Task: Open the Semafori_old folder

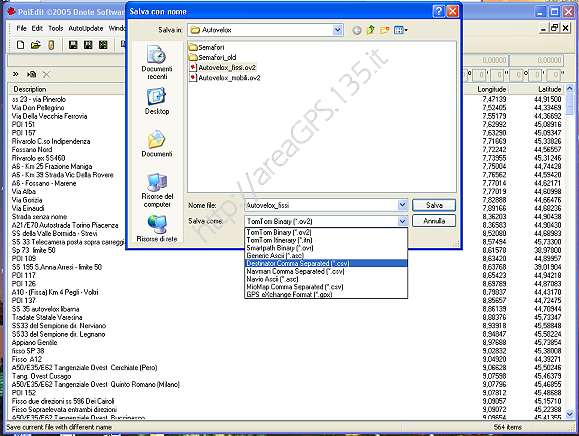Action: tap(212, 57)
